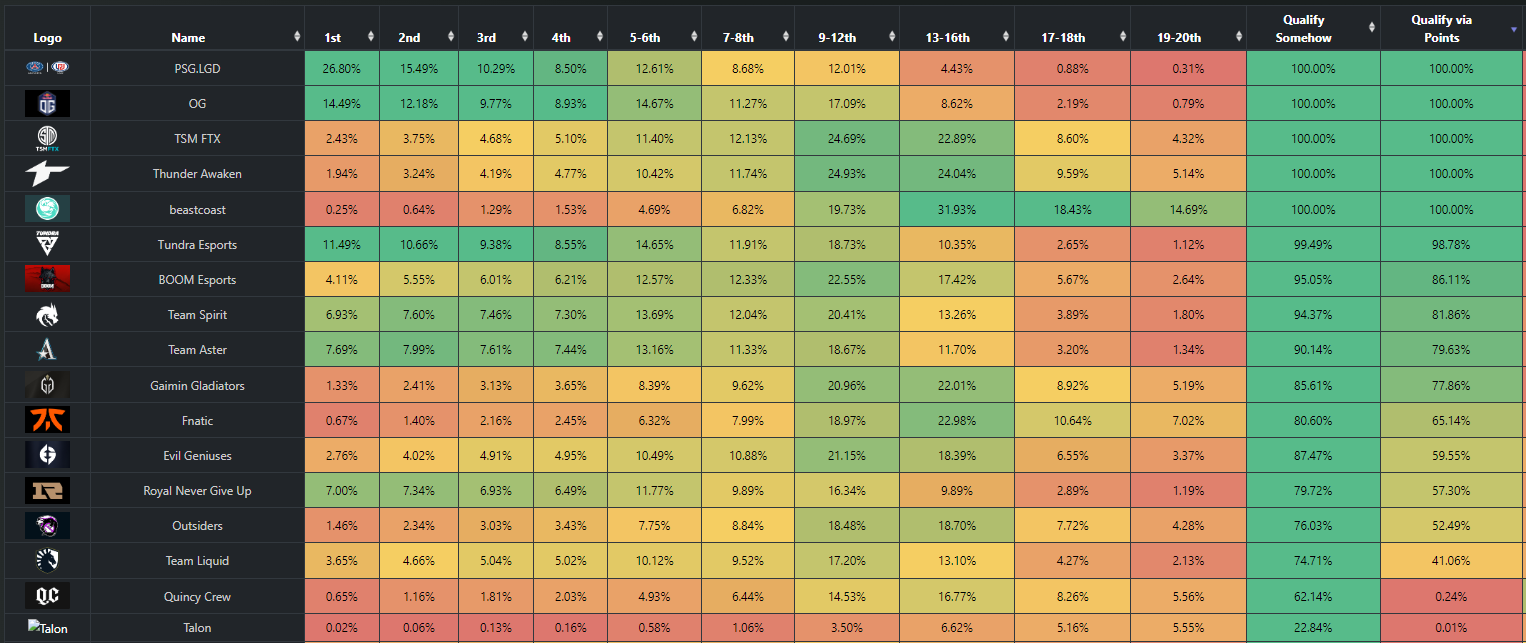Click the TSM FTX logo icon

coord(47,138)
